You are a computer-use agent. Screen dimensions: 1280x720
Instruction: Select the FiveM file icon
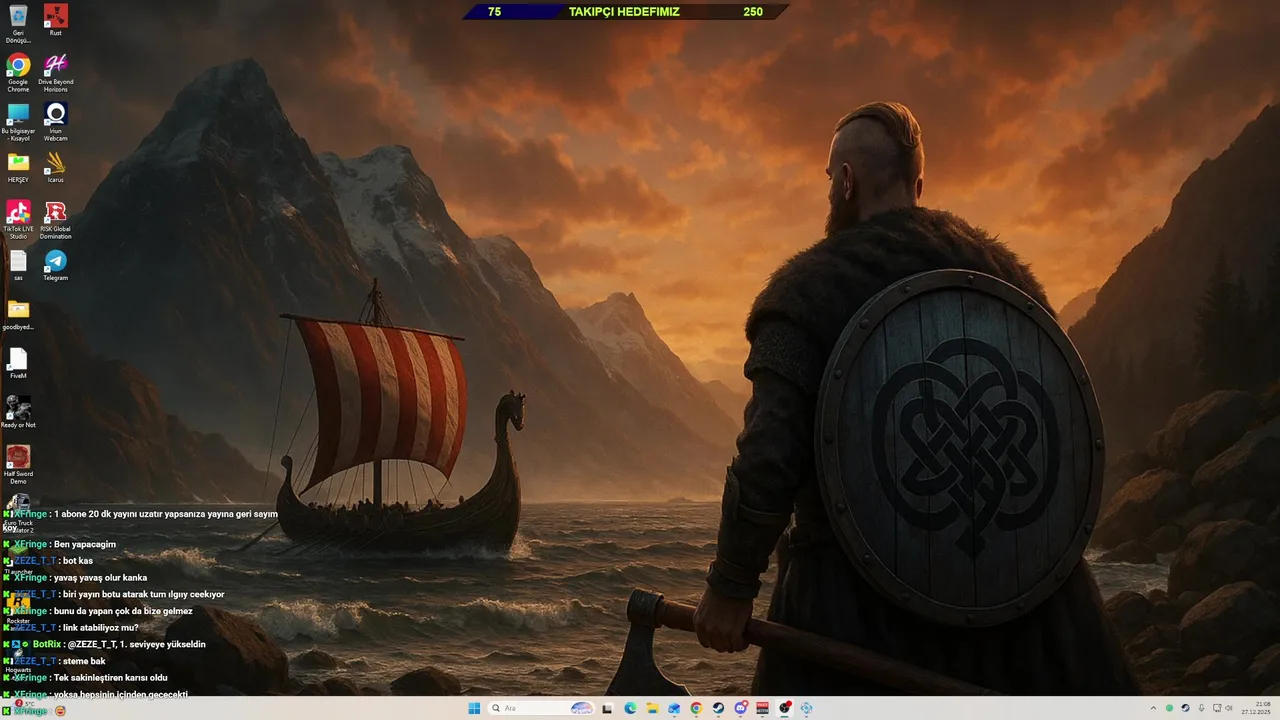click(x=18, y=363)
